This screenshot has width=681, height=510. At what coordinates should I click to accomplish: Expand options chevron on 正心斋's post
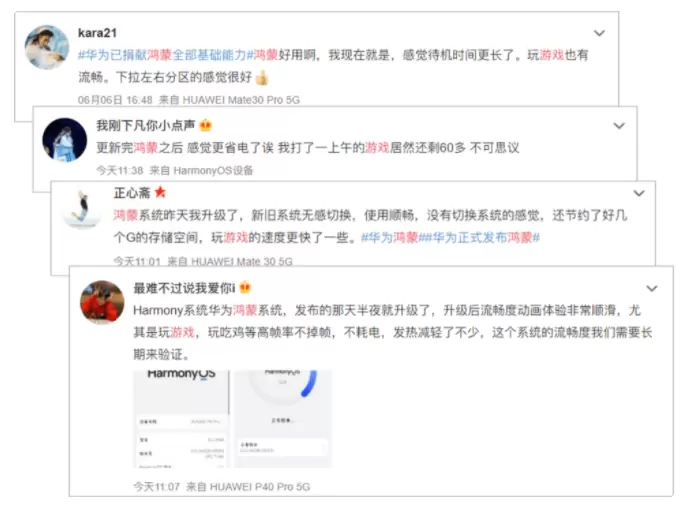pos(639,193)
